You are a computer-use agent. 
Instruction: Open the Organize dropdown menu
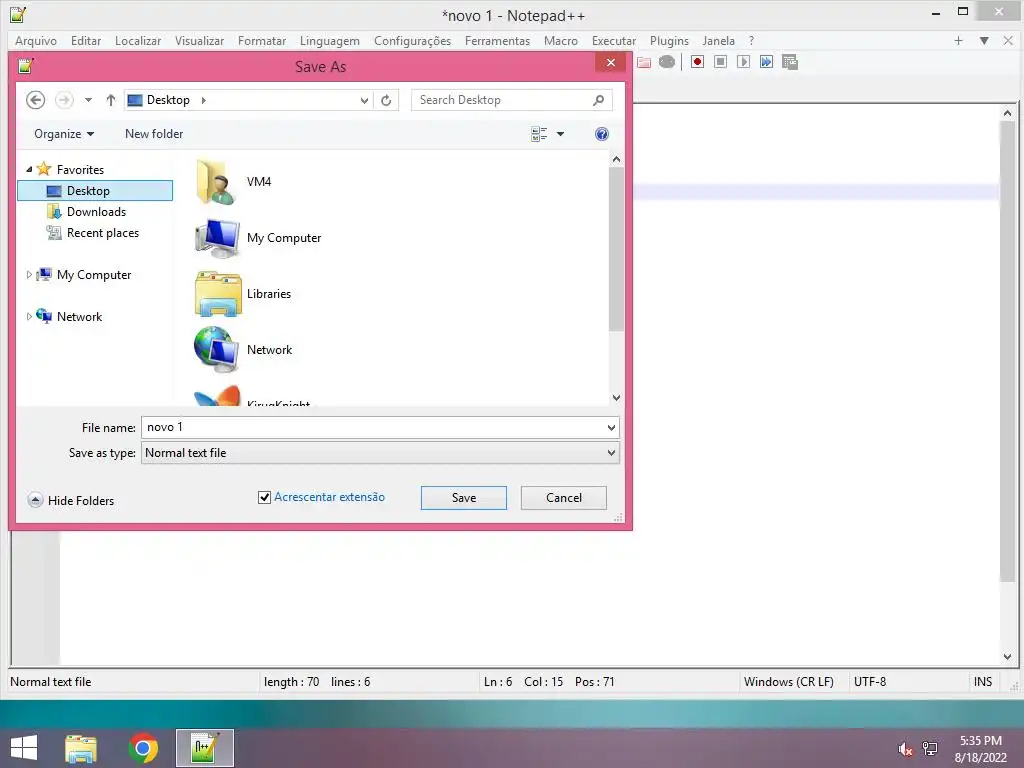tap(64, 134)
